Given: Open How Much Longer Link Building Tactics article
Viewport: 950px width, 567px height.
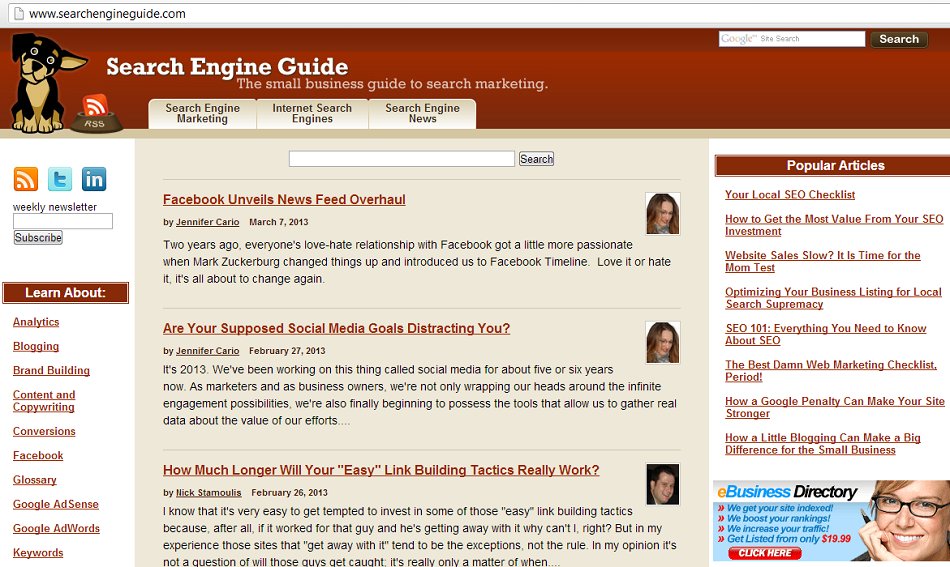Looking at the screenshot, I should coord(381,470).
